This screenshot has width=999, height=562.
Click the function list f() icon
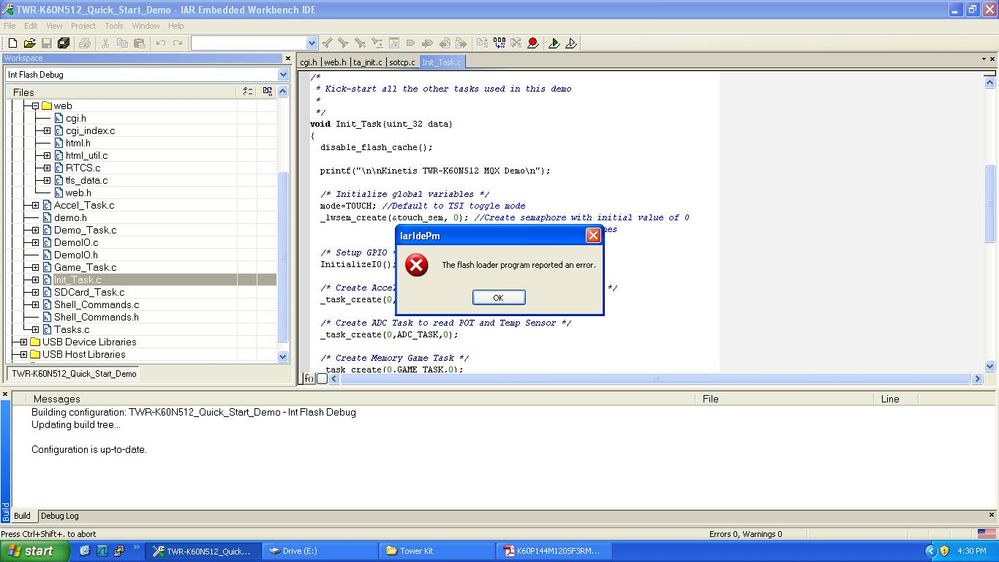(309, 378)
